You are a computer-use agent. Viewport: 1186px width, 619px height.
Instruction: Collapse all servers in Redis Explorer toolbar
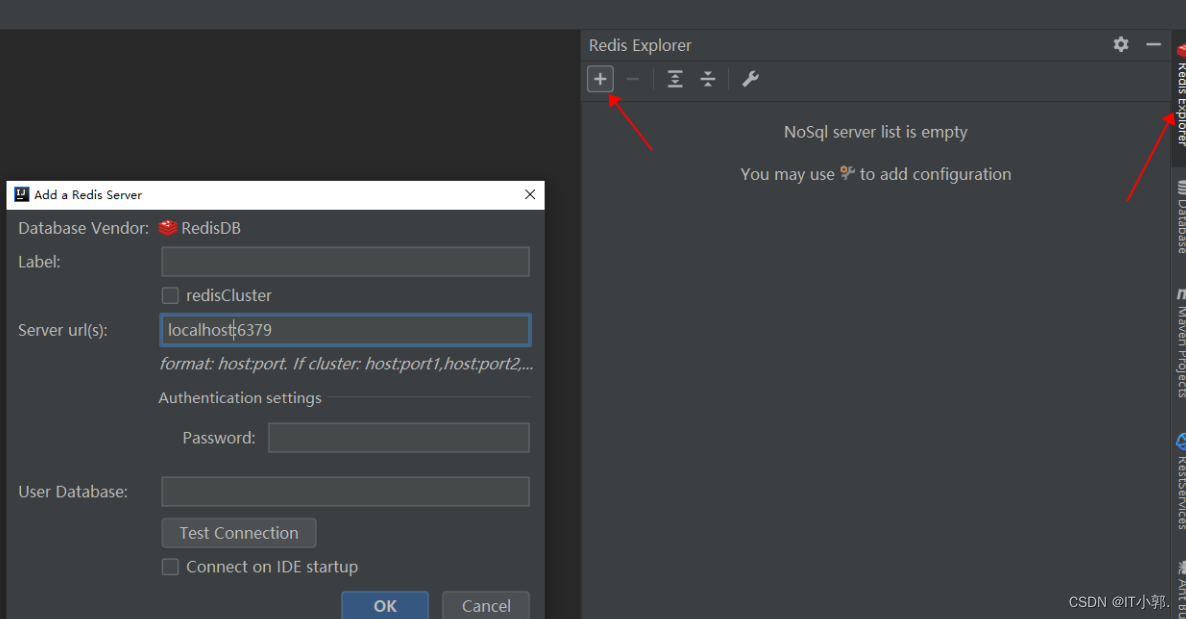click(x=708, y=79)
